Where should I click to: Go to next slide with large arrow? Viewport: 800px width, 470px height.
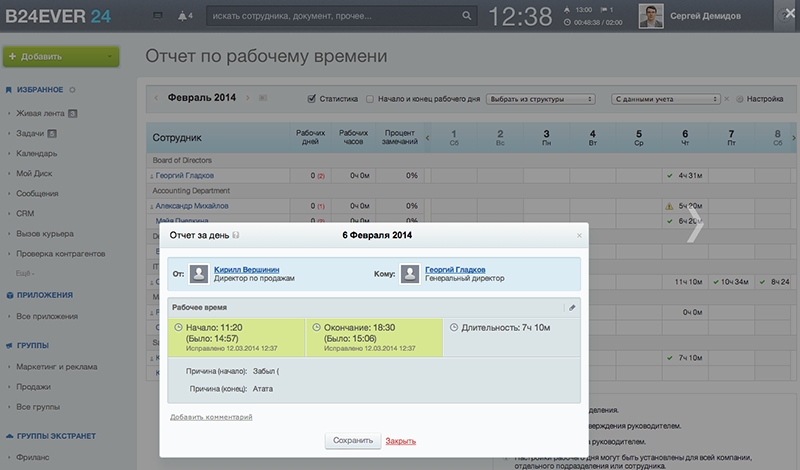(x=695, y=227)
